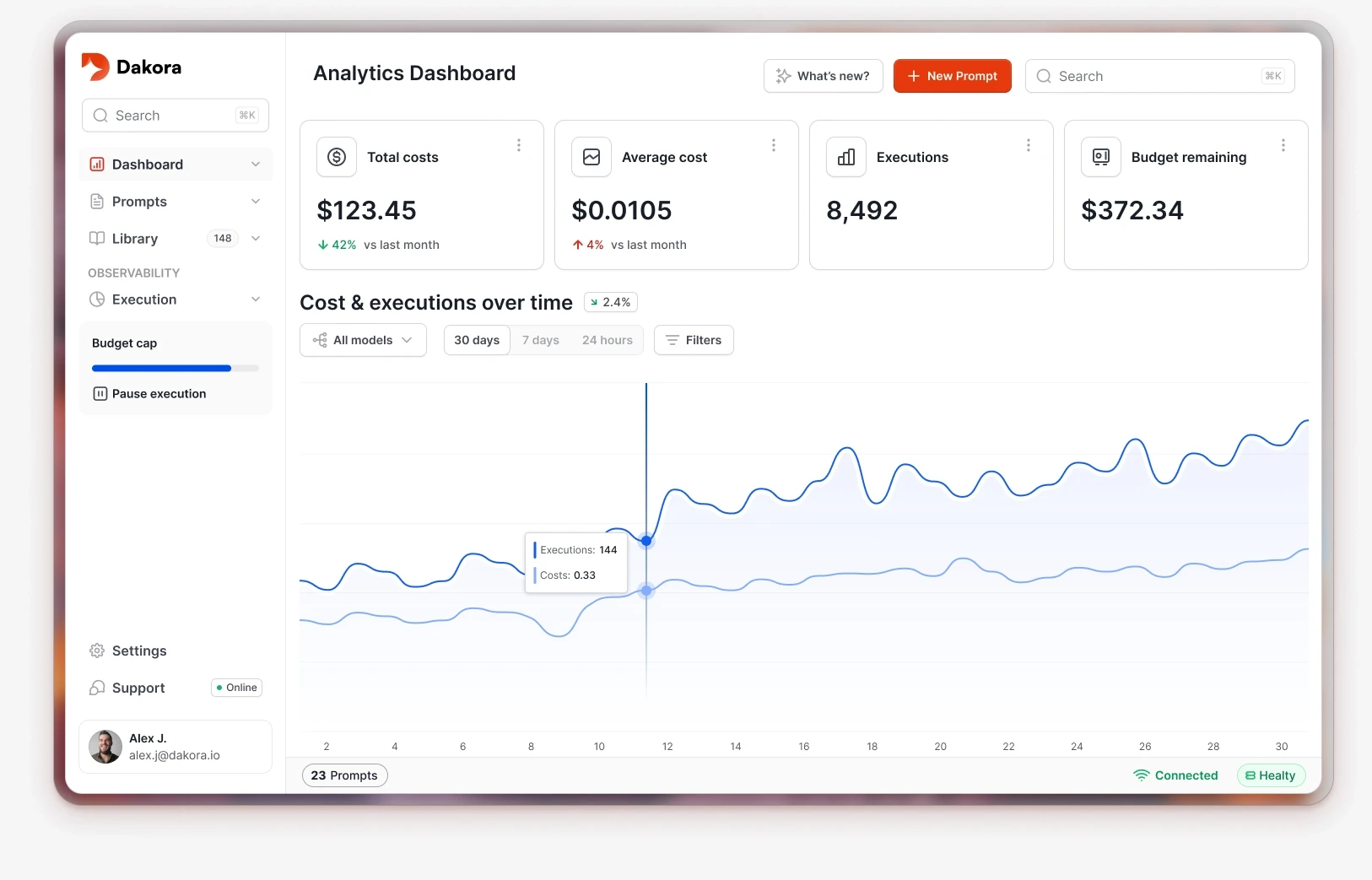Collapse the Dashboard section chevron
Screen dimensions: 1372x880
256,164
